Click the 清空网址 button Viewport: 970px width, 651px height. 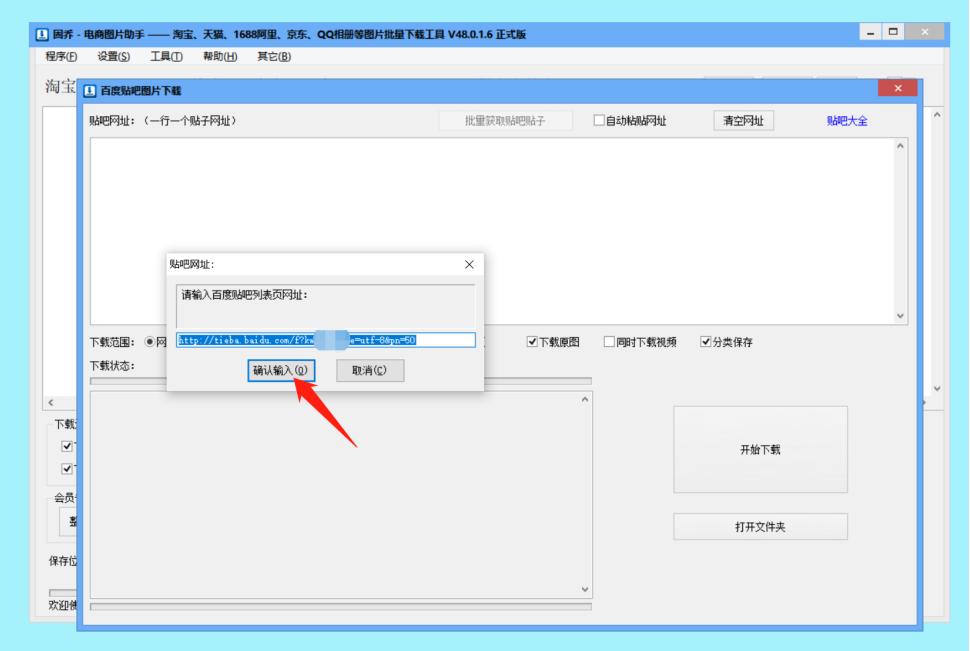point(744,121)
